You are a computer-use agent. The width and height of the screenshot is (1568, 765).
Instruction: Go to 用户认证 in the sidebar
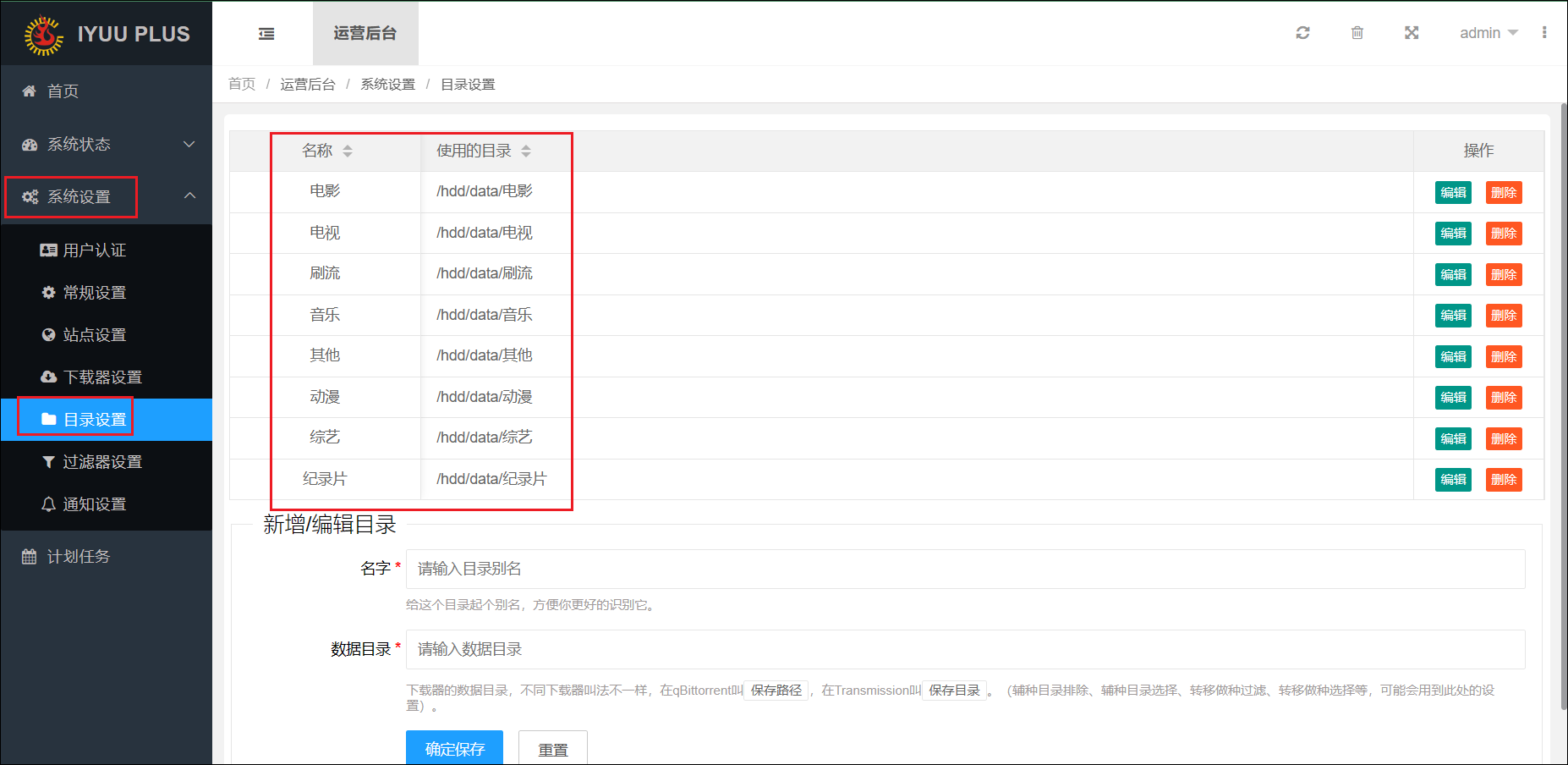coord(94,250)
